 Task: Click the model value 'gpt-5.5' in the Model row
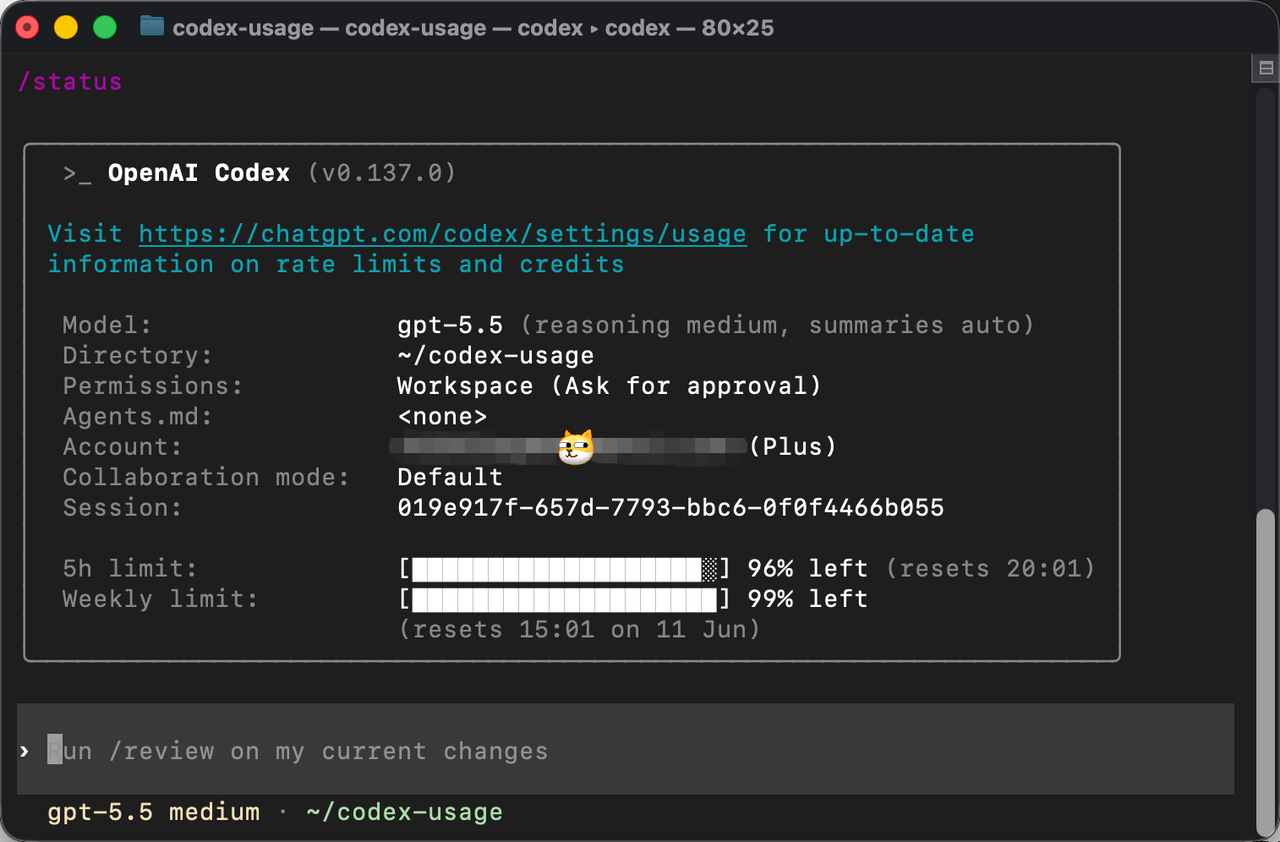(x=450, y=325)
